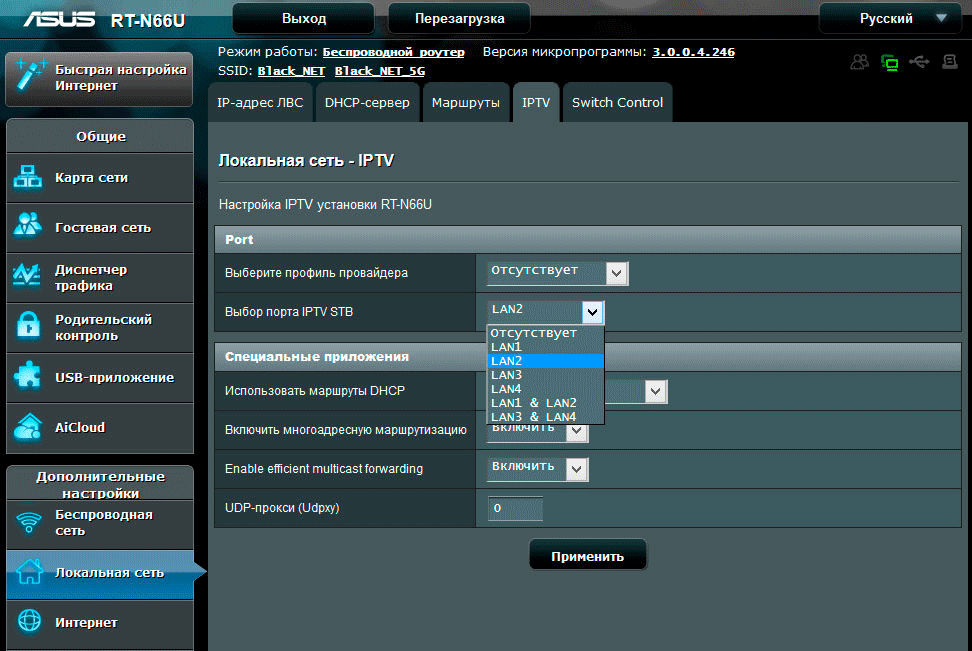
Task: Open wireless network Wi-Fi icon
Action: pos(29,523)
